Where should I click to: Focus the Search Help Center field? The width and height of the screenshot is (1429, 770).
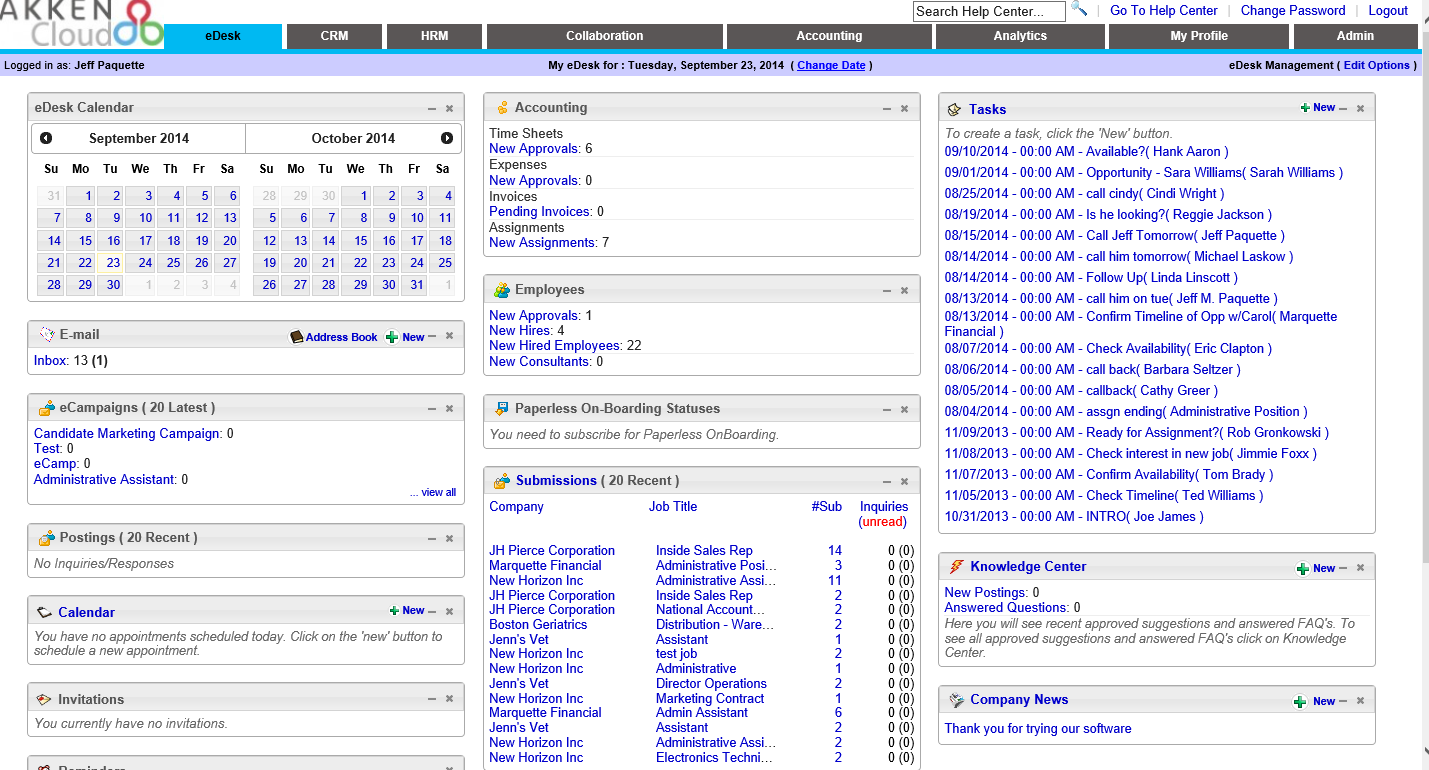click(989, 11)
